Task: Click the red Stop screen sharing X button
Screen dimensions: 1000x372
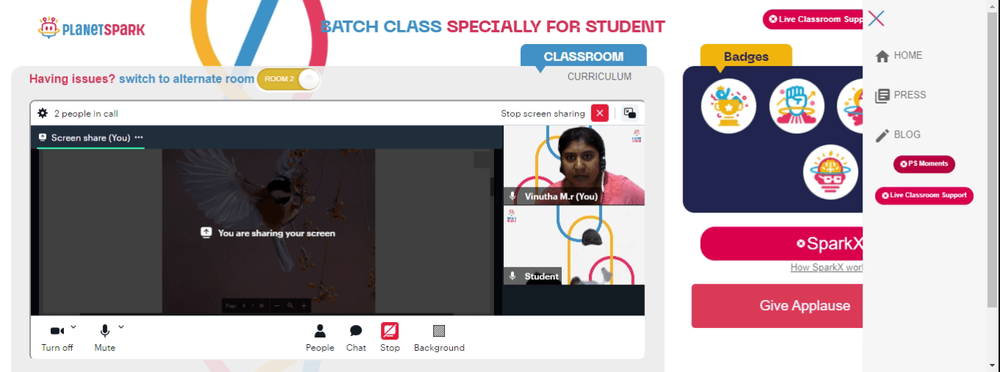Action: pyautogui.click(x=599, y=114)
